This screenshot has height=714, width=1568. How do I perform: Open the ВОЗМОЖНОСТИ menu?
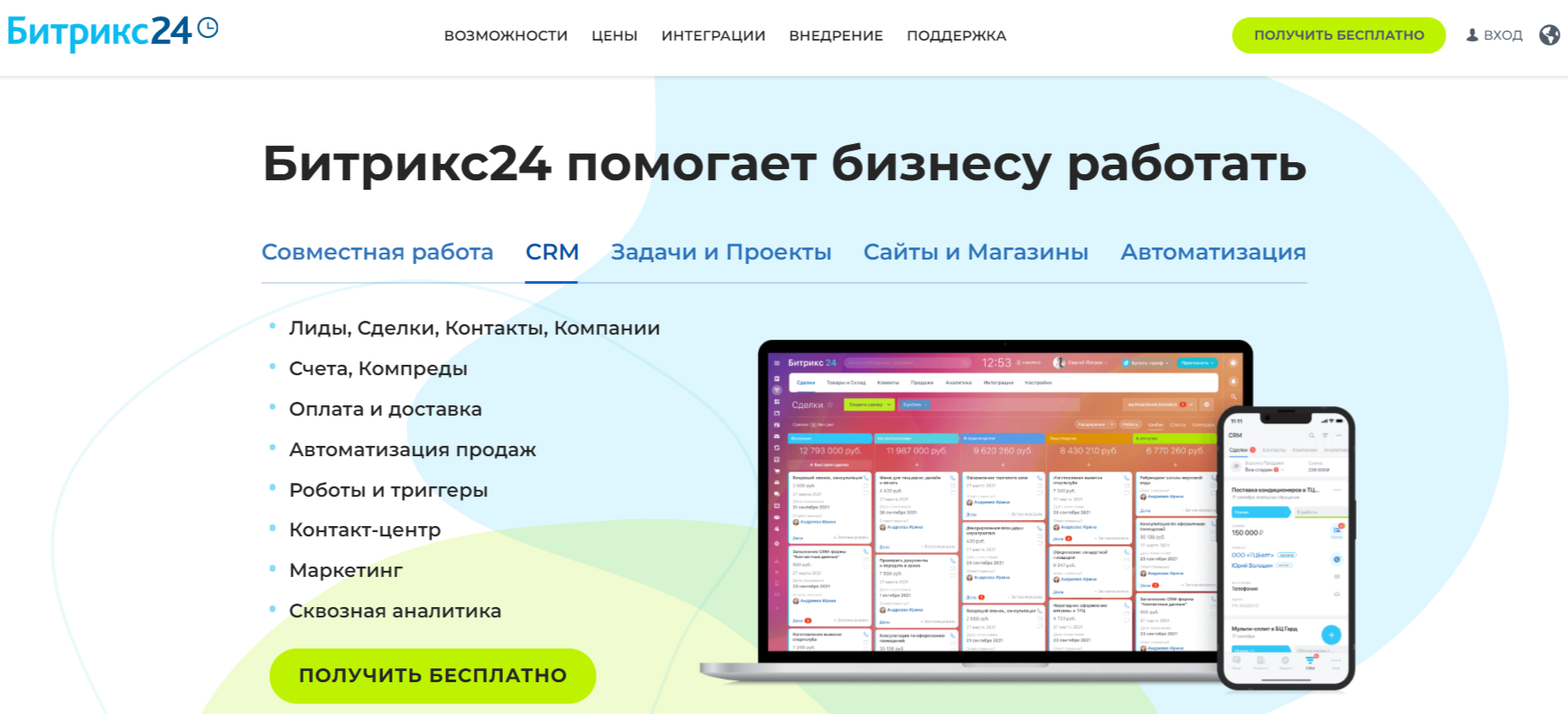(x=506, y=35)
